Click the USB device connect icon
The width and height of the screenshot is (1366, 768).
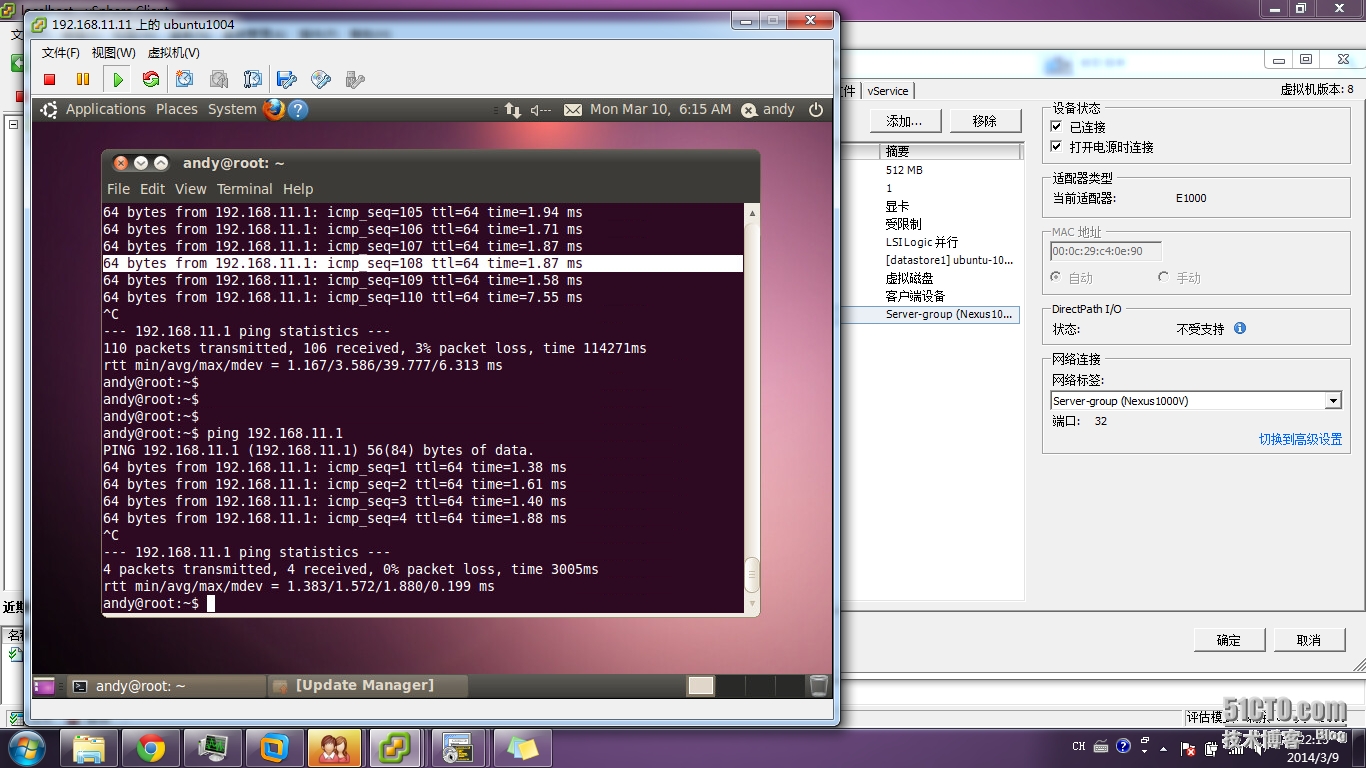click(354, 79)
